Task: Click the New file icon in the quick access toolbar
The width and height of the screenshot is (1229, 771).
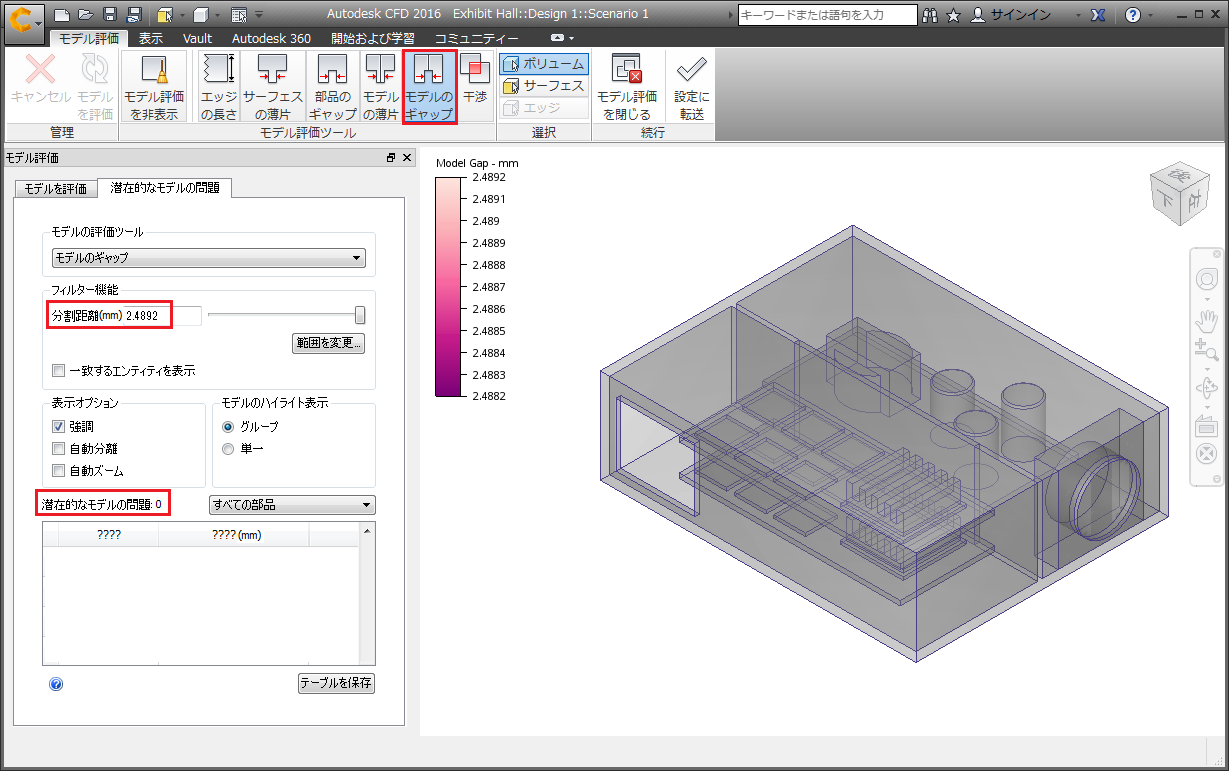Action: coord(61,15)
